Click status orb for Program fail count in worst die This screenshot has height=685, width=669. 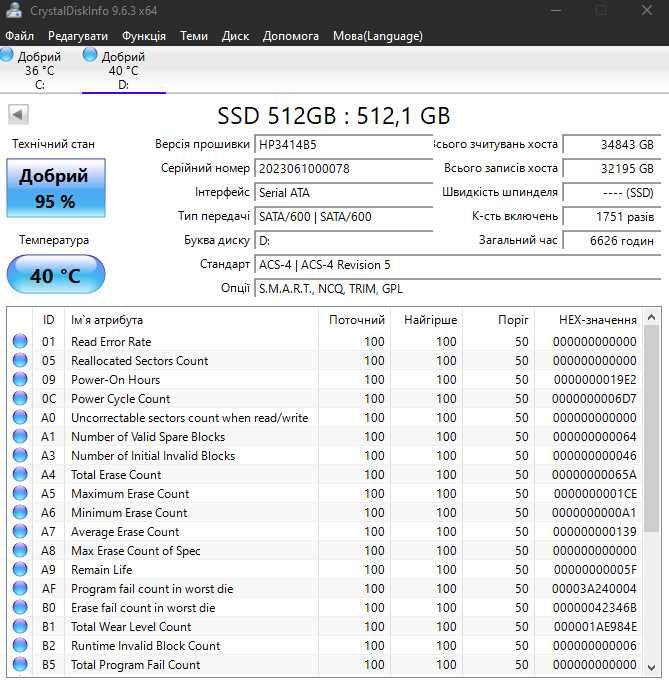click(20, 588)
